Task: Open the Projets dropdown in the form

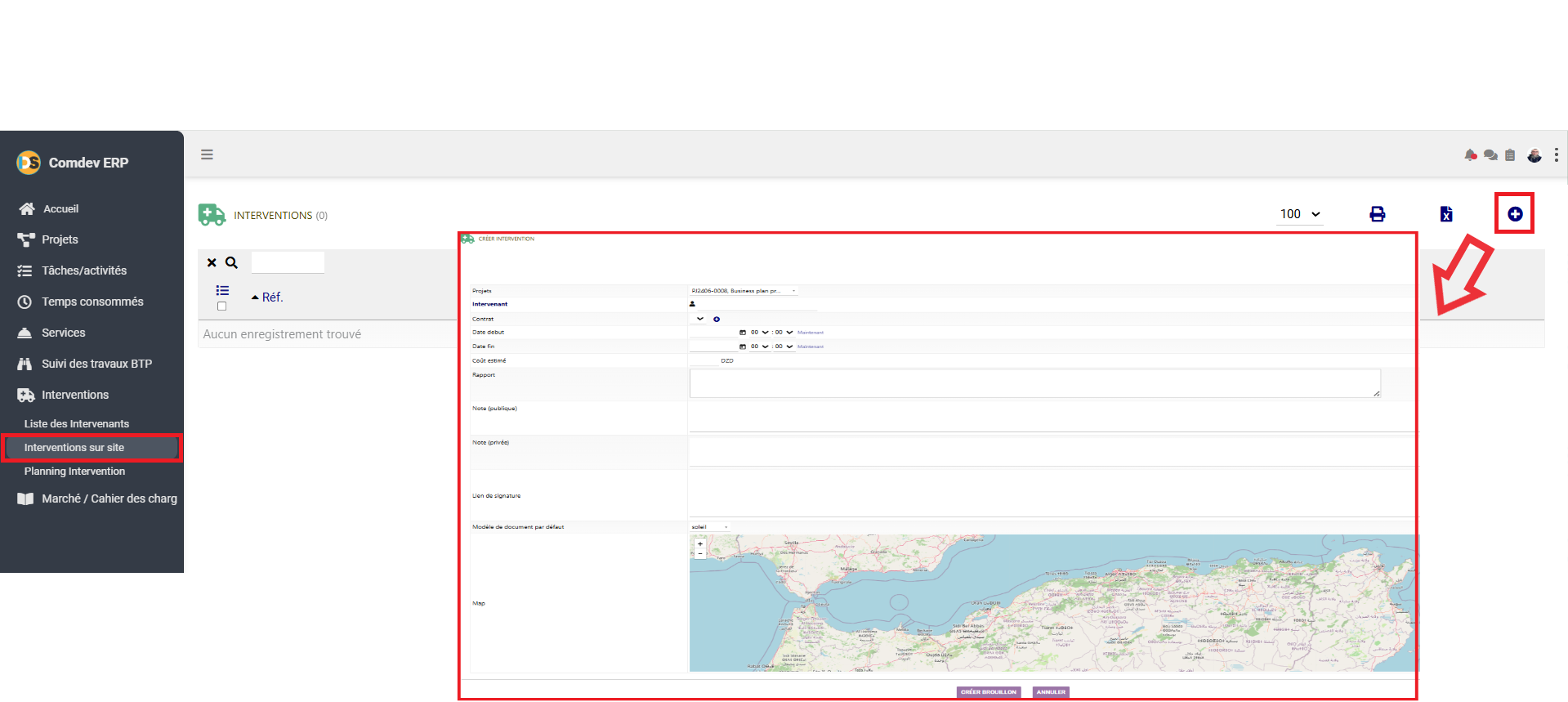Action: pyautogui.click(x=744, y=291)
